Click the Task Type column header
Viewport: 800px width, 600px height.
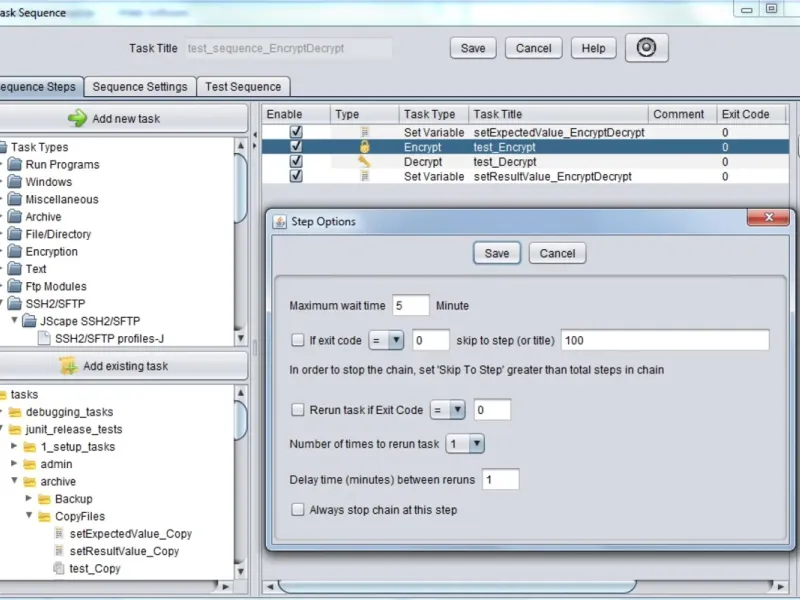433,114
